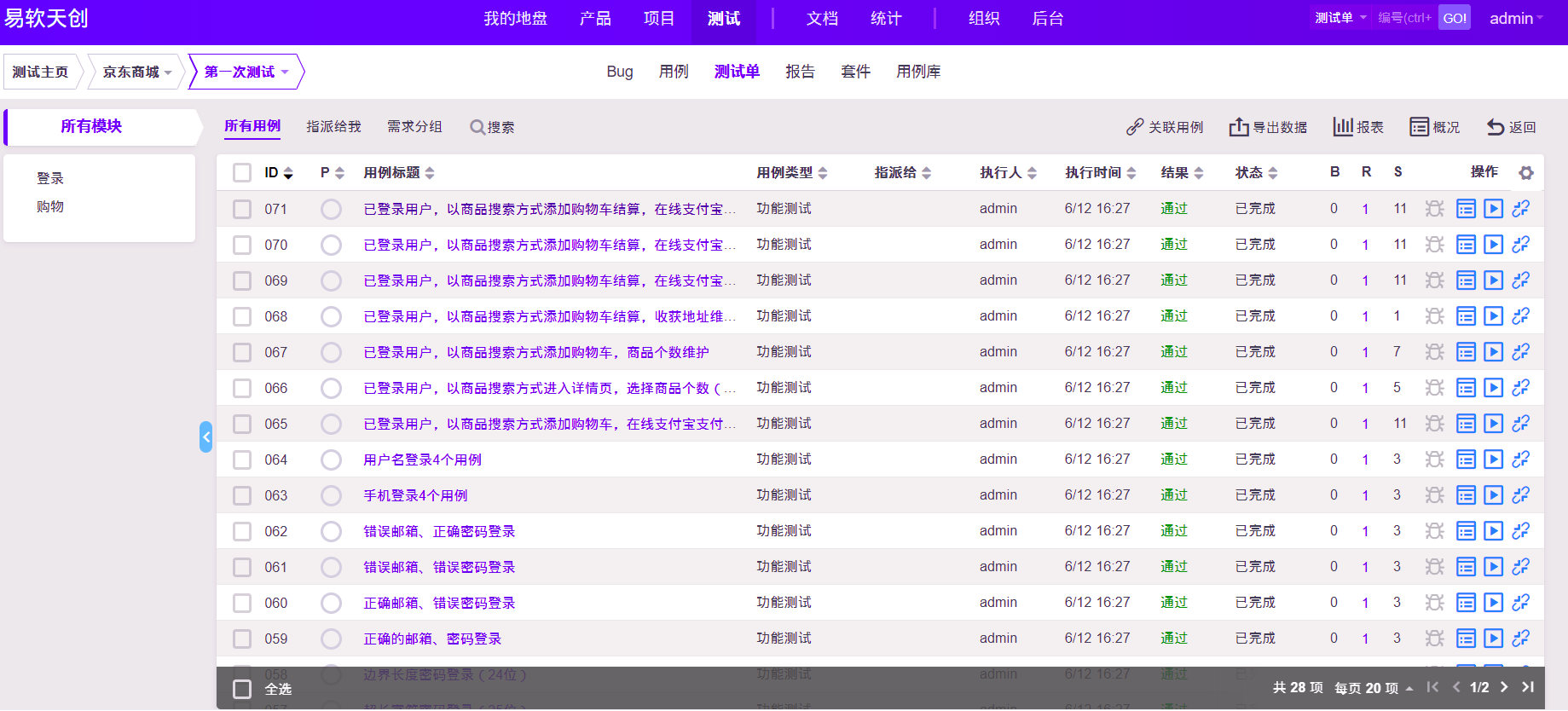Sort the table by the ID column

pos(279,173)
